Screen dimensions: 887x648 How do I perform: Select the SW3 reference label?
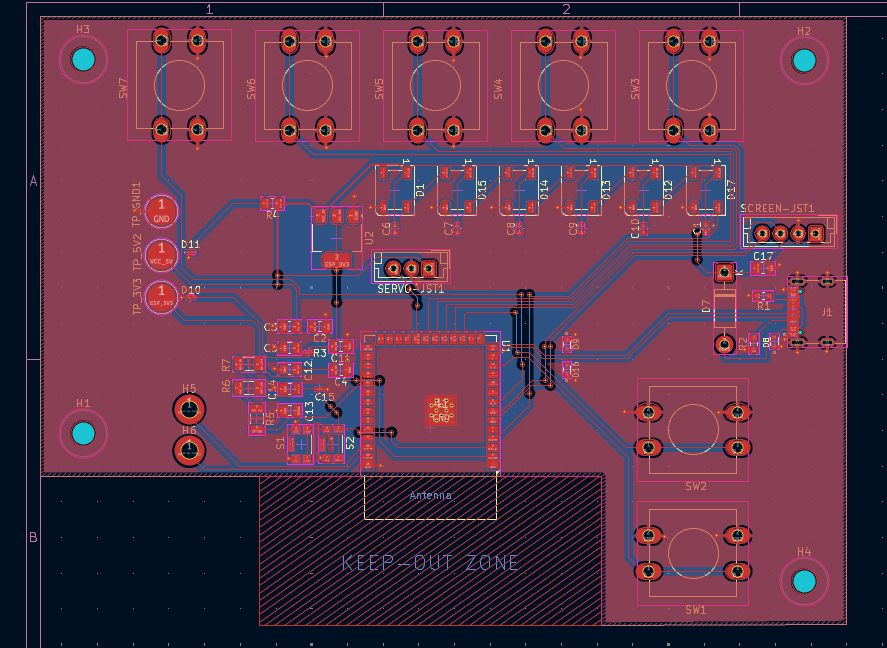pos(635,89)
